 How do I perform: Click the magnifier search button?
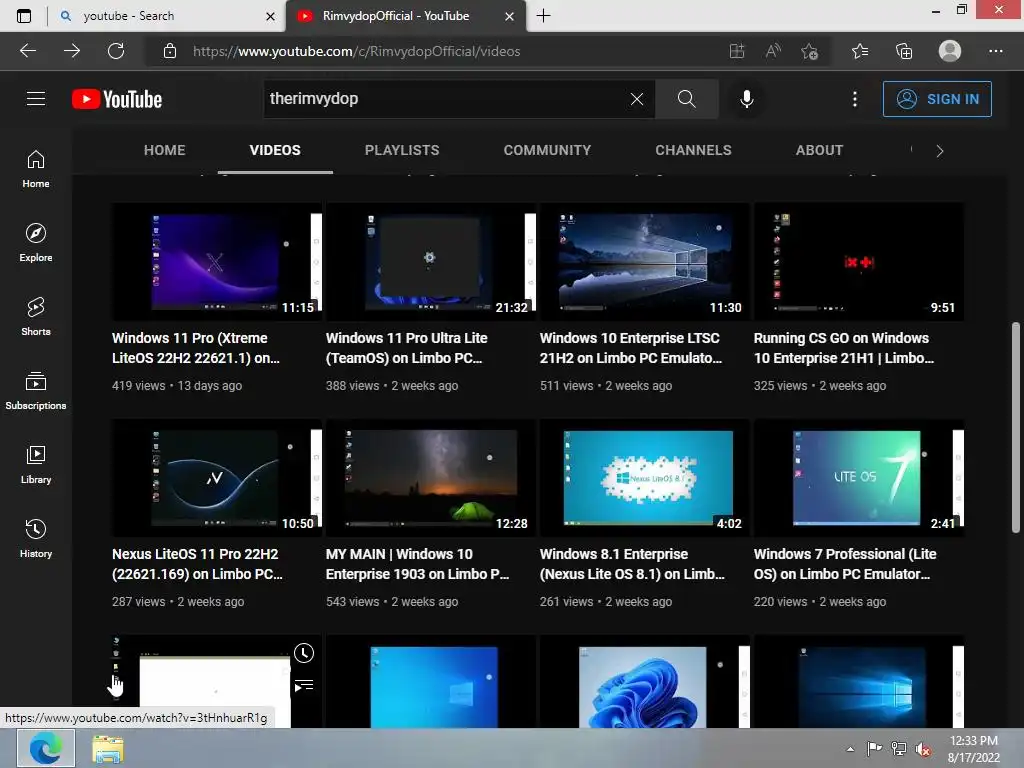point(686,99)
